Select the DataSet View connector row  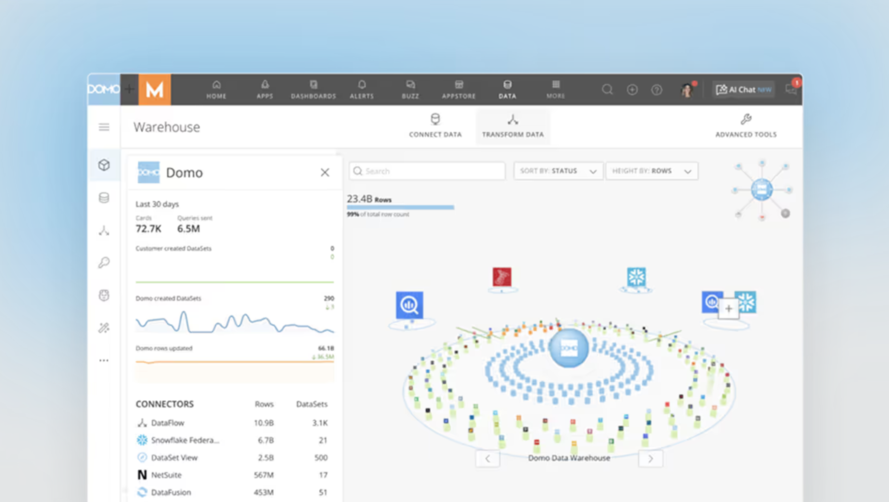[x=232, y=457]
